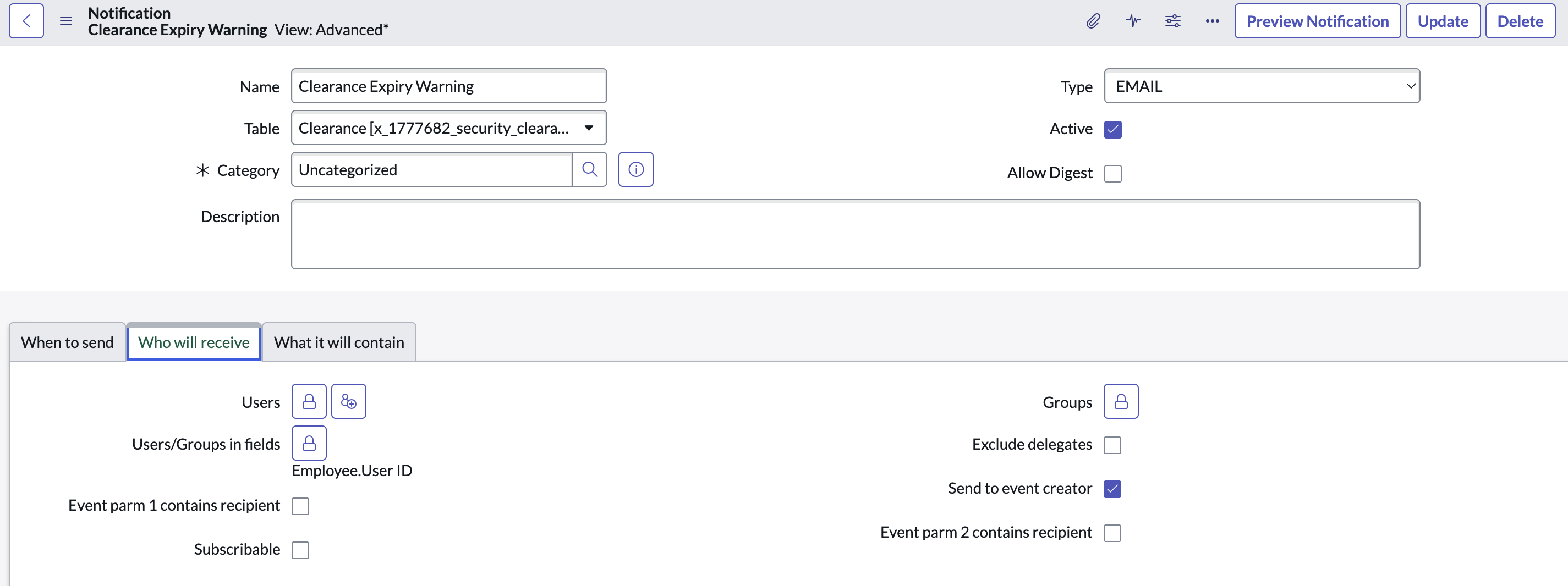Unlock the Groups field lock icon
This screenshot has height=586, width=1568.
click(1121, 401)
